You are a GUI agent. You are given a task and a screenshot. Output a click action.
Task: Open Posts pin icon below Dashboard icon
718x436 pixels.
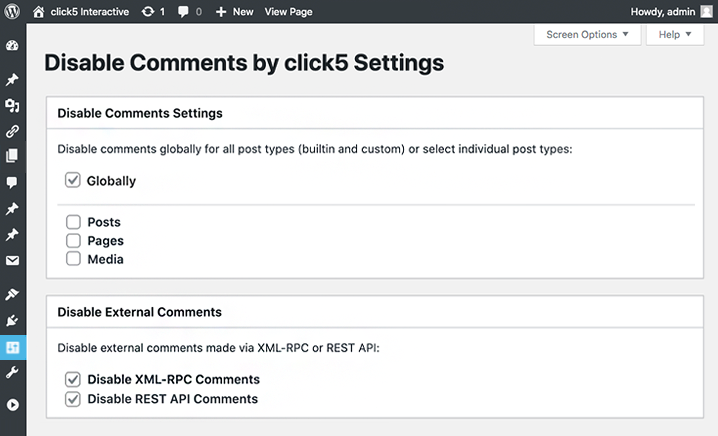pyautogui.click(x=12, y=80)
